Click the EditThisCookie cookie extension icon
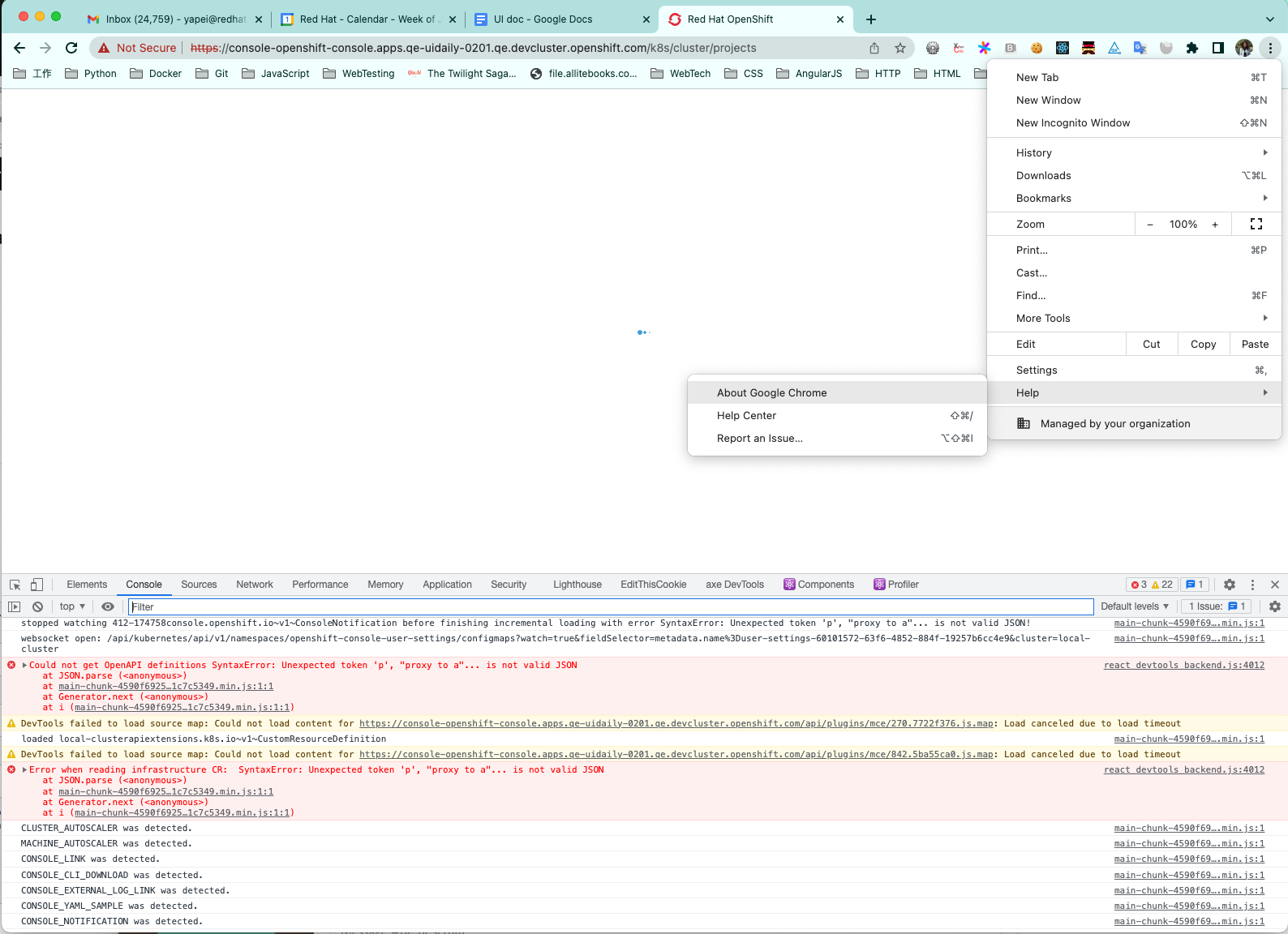Viewport: 1288px width, 934px height. 1037,48
